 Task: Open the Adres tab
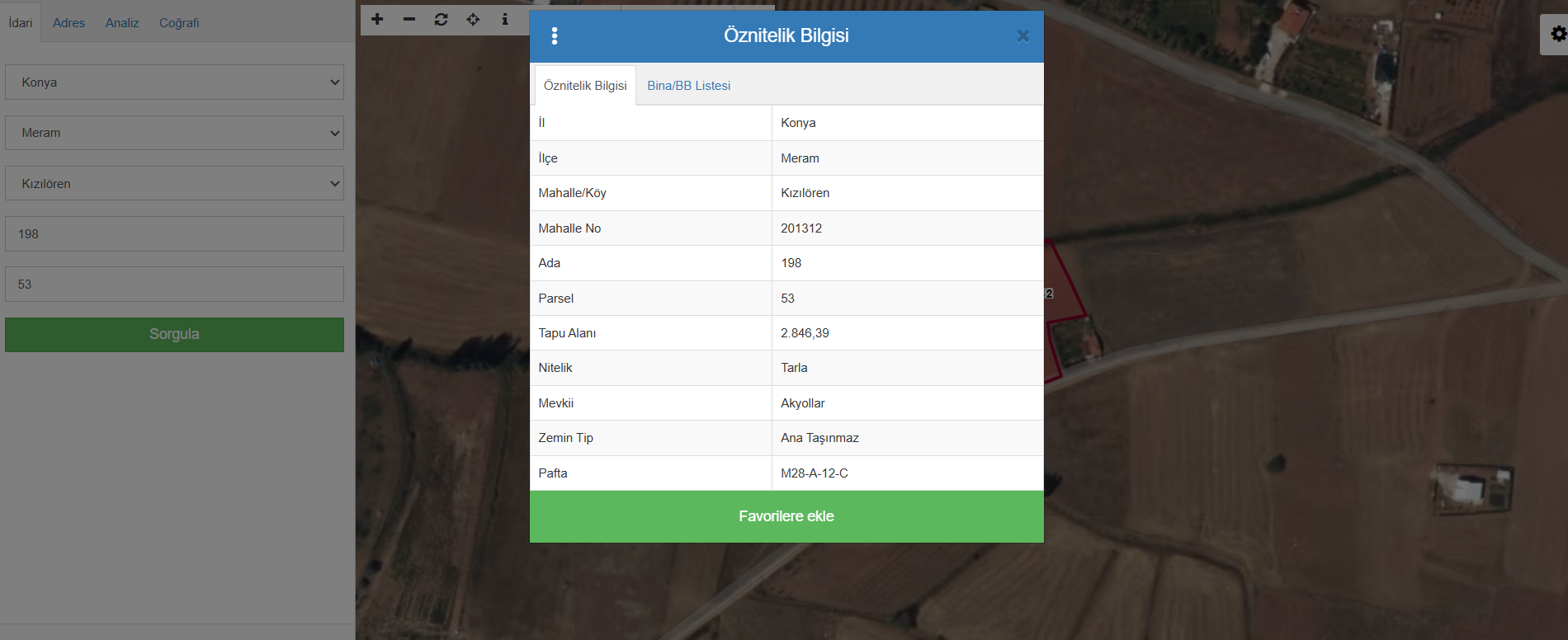(68, 23)
